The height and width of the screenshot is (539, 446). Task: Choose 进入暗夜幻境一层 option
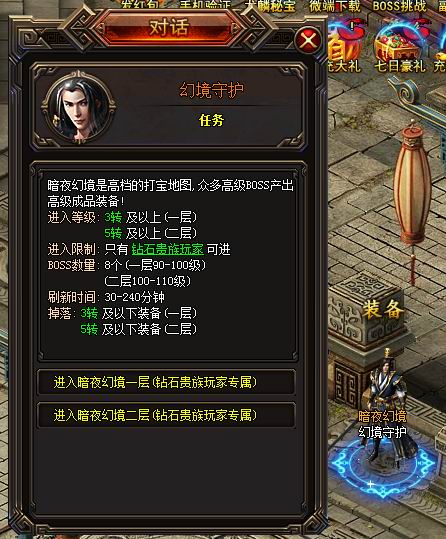point(166,382)
